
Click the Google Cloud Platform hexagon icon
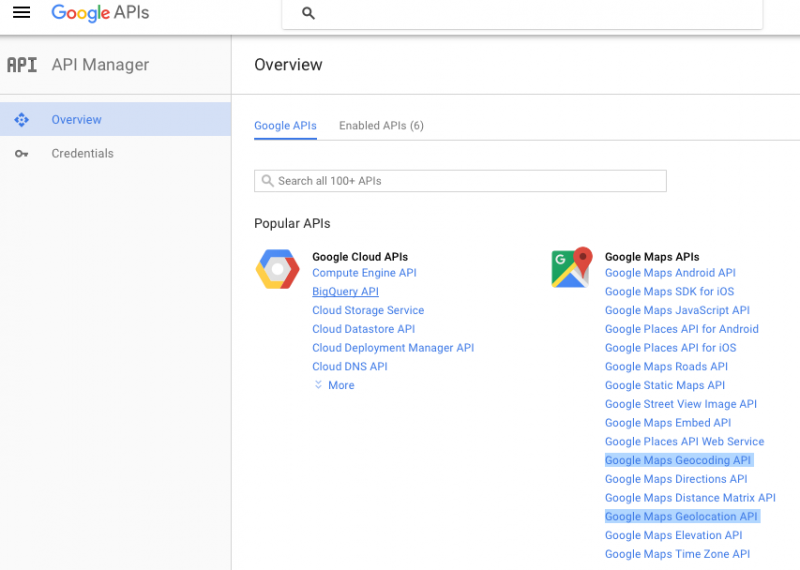(278, 269)
